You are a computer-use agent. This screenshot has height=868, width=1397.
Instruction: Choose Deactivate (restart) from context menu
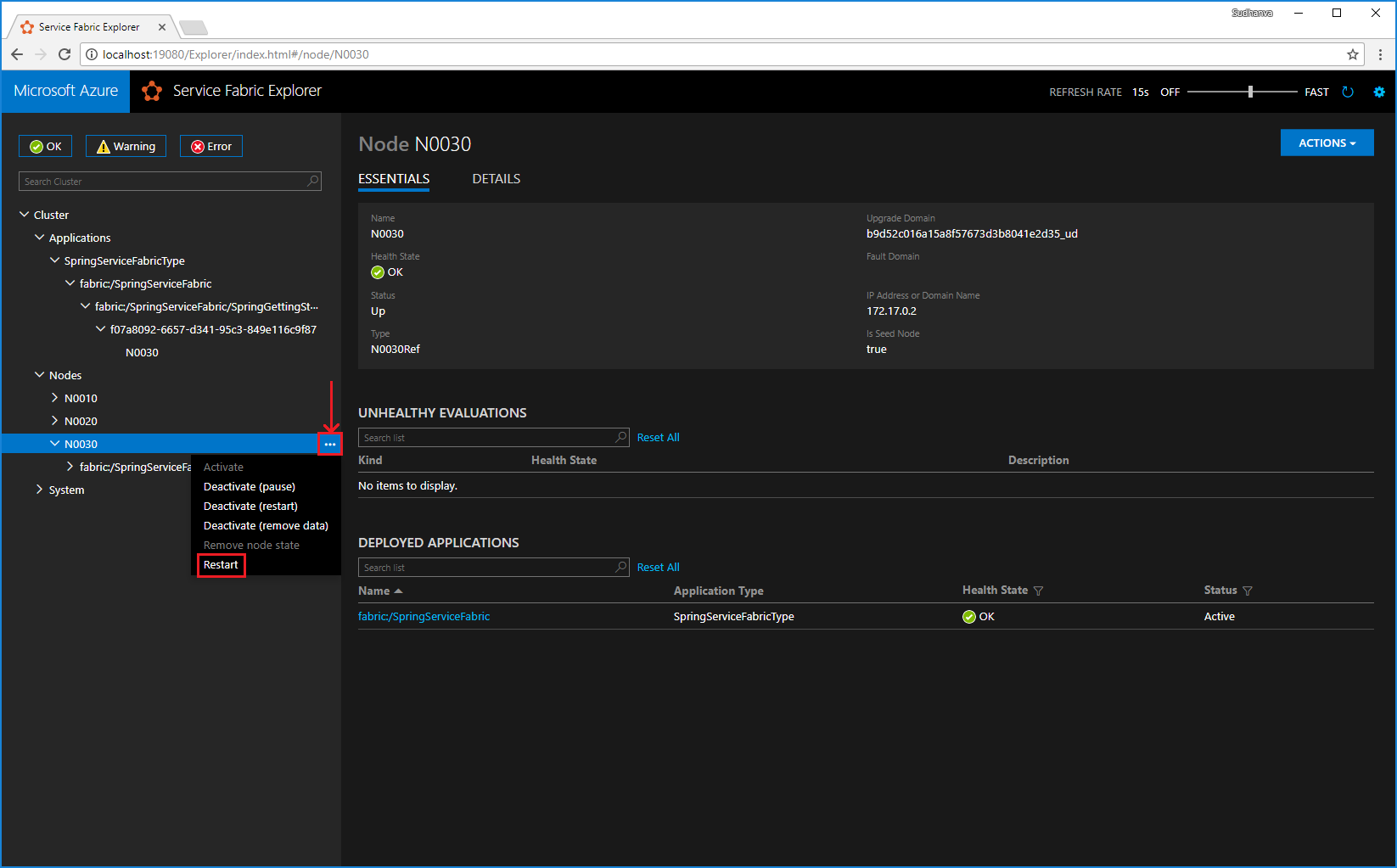coord(250,506)
